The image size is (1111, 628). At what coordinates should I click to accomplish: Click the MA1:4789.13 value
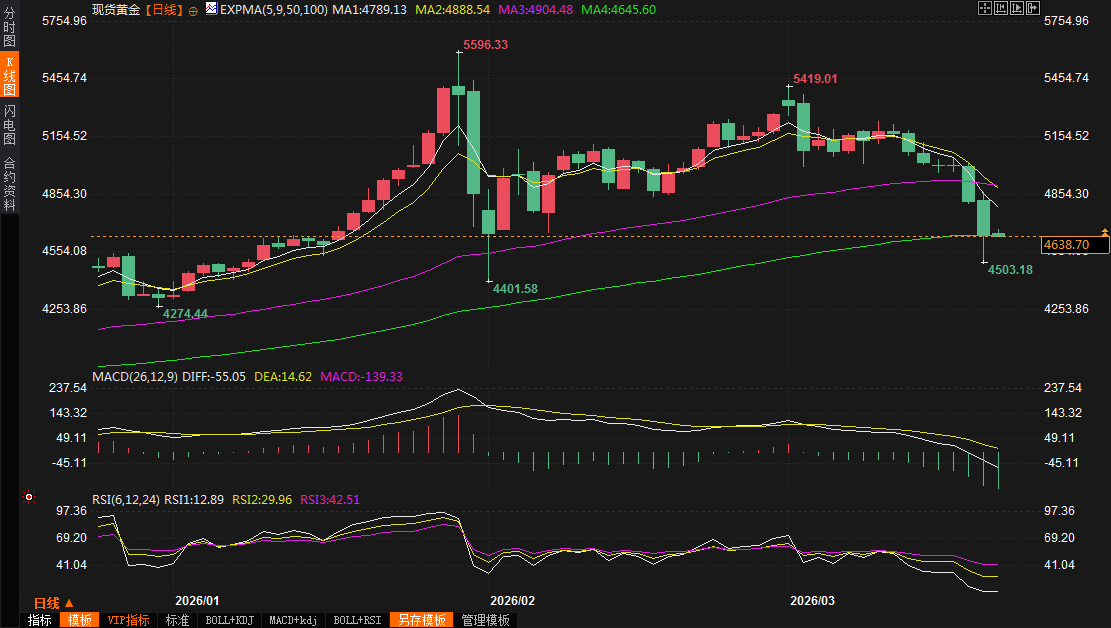[369, 10]
